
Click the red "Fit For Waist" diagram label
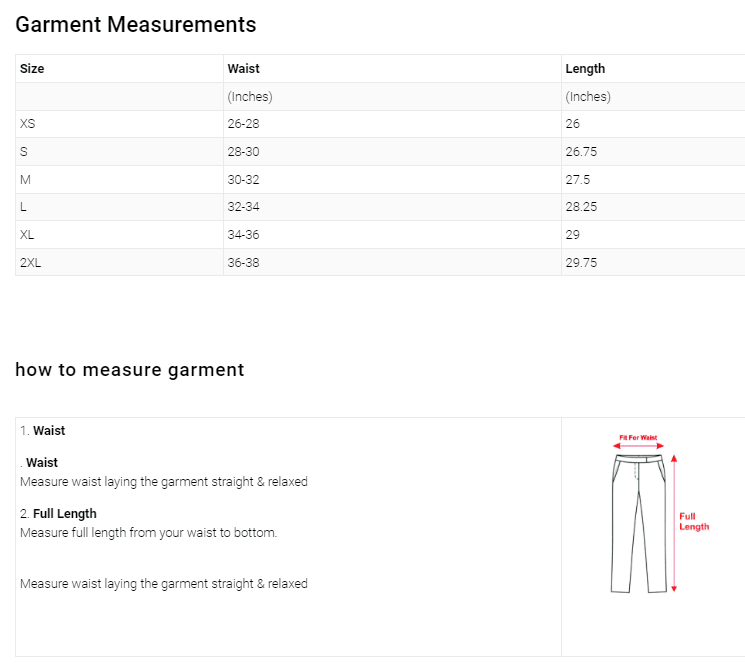[638, 437]
